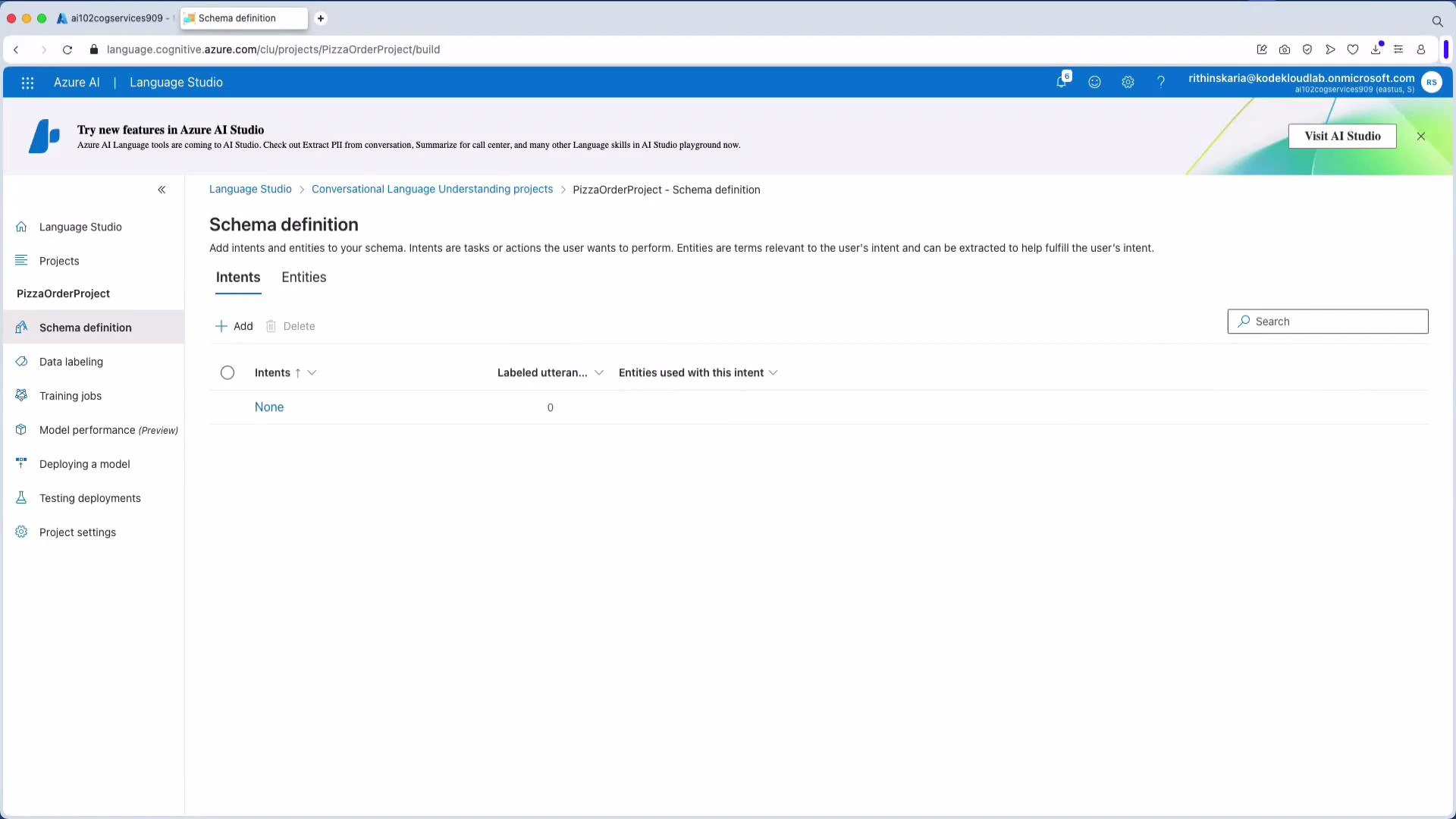Toggle the Intents sort order arrow

[x=299, y=372]
